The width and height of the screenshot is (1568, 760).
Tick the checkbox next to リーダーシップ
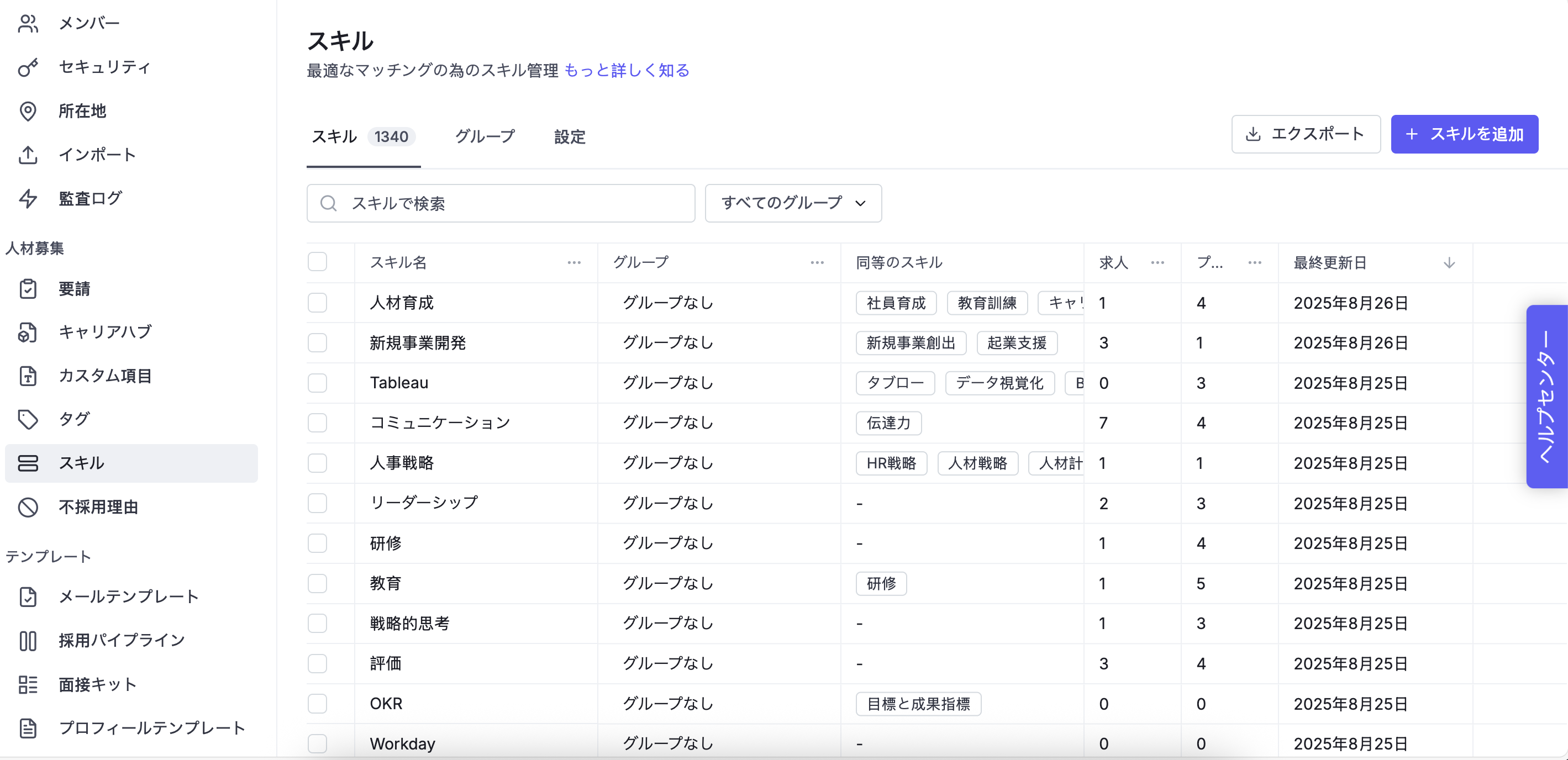tap(317, 503)
